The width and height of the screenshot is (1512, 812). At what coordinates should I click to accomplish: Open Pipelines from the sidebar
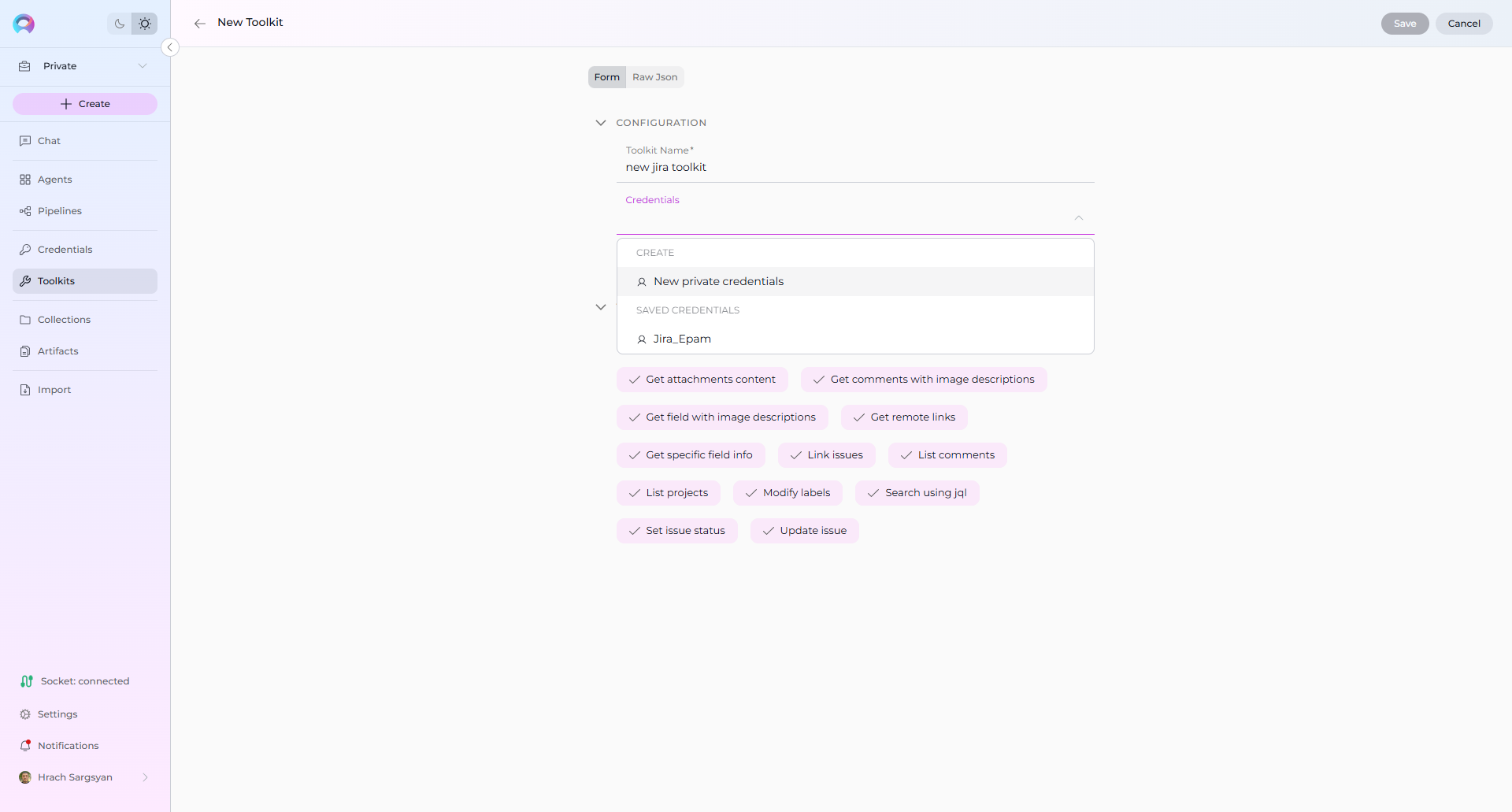[59, 211]
